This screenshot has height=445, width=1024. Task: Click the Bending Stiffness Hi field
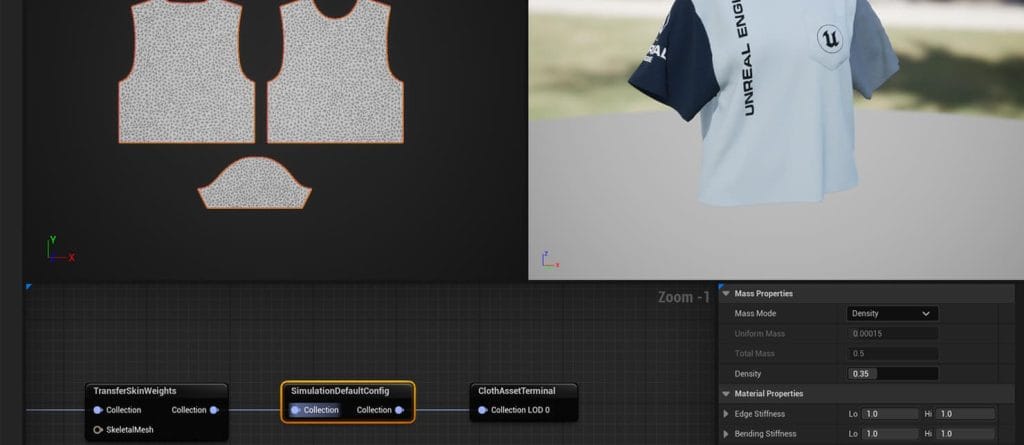coord(965,434)
